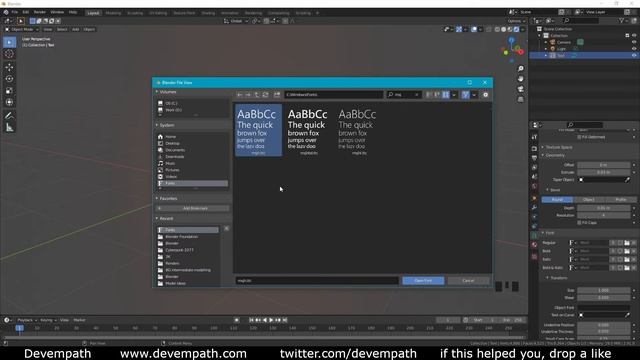
Task: Select Profile bevel mode
Action: (620, 200)
